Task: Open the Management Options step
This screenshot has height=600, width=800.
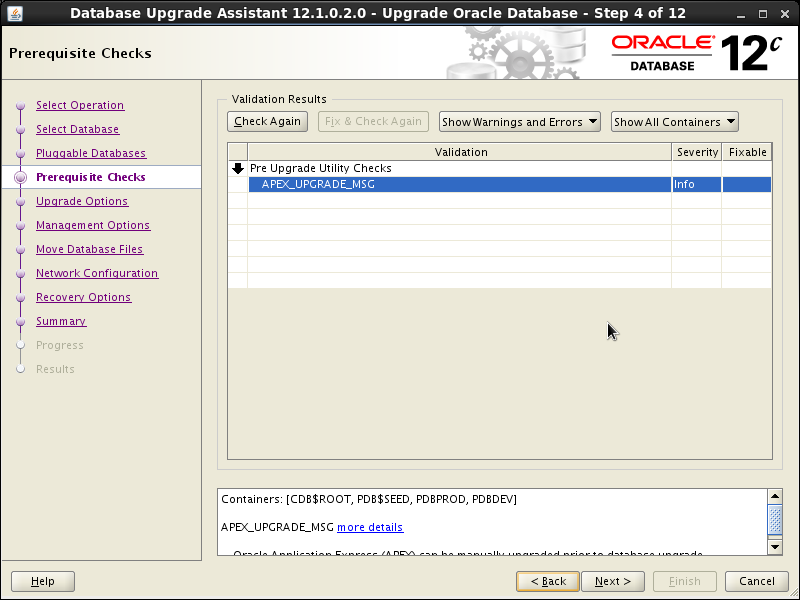Action: click(x=93, y=225)
